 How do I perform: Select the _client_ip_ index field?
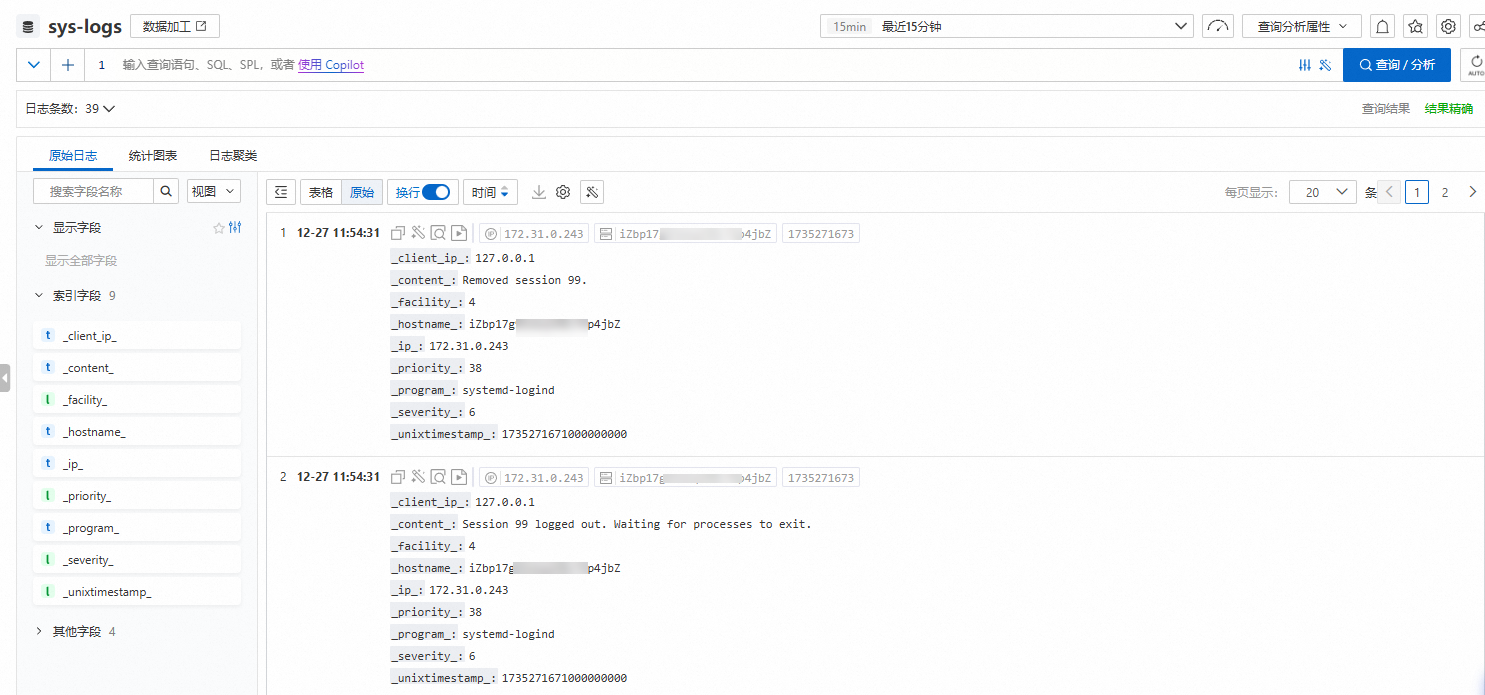pos(137,336)
